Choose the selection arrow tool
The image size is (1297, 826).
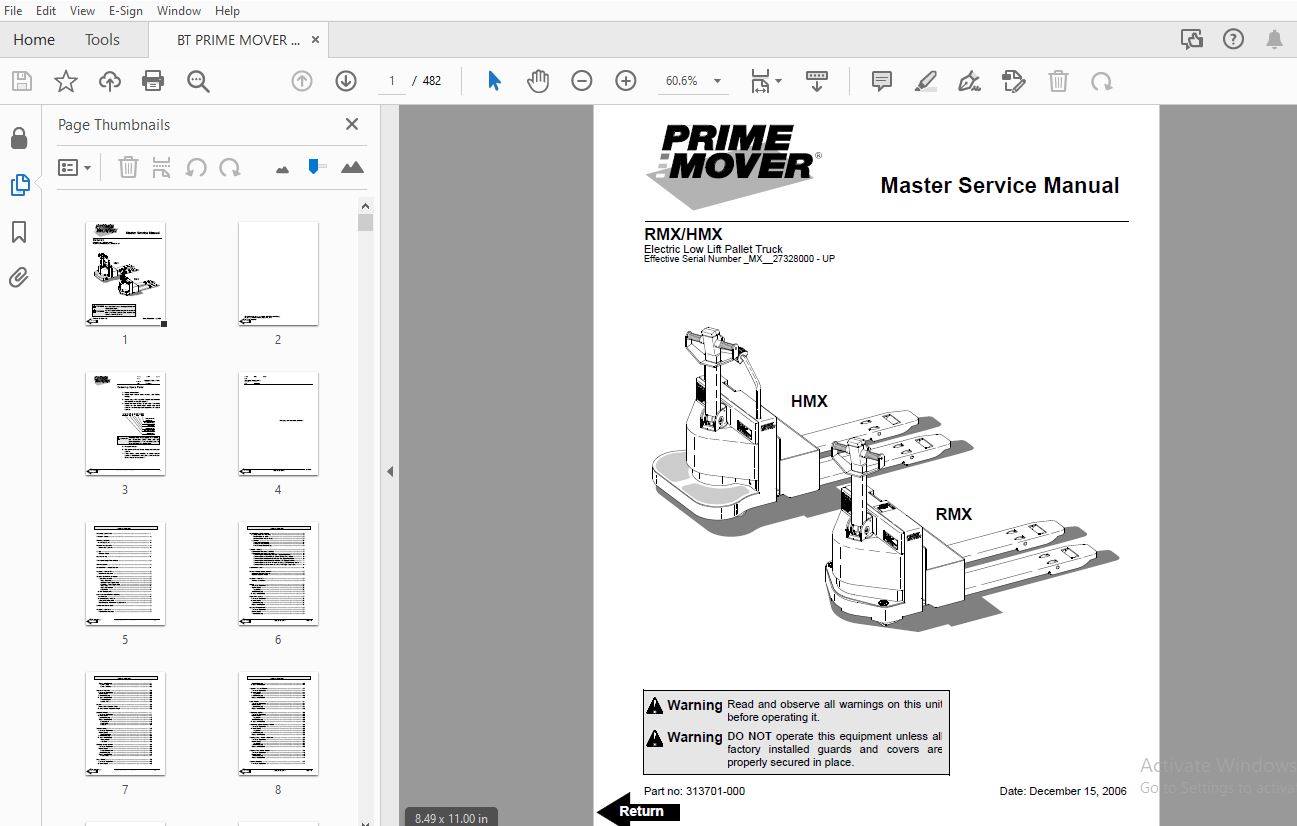coord(494,81)
